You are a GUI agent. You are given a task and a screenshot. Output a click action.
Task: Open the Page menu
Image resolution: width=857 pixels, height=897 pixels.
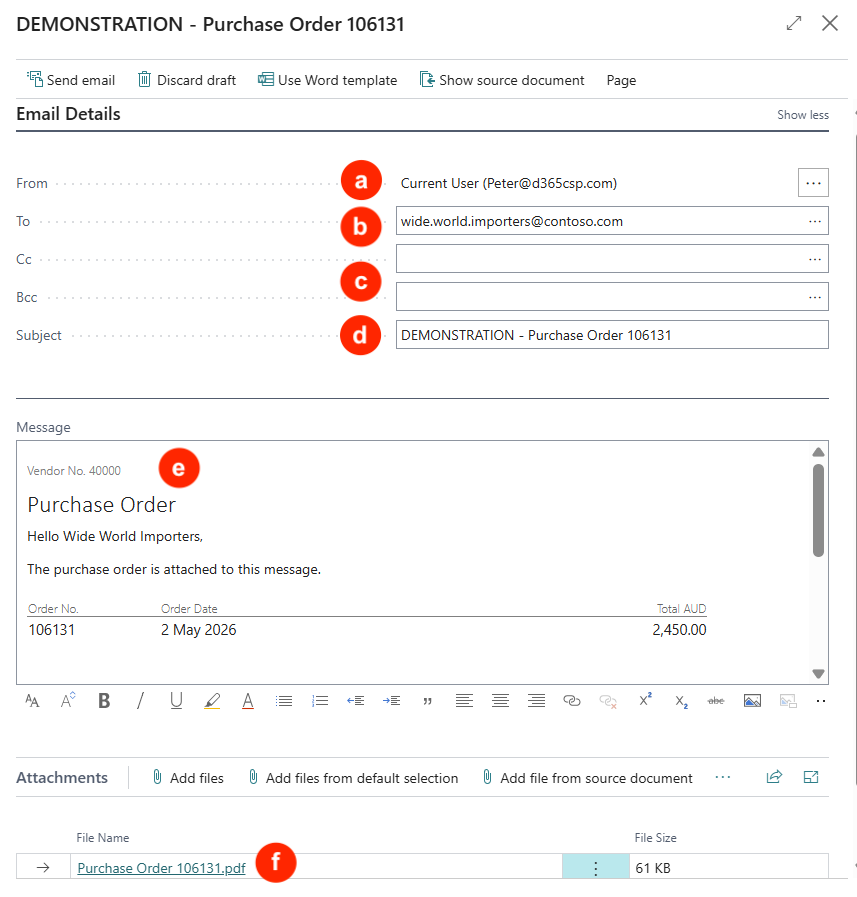[621, 80]
